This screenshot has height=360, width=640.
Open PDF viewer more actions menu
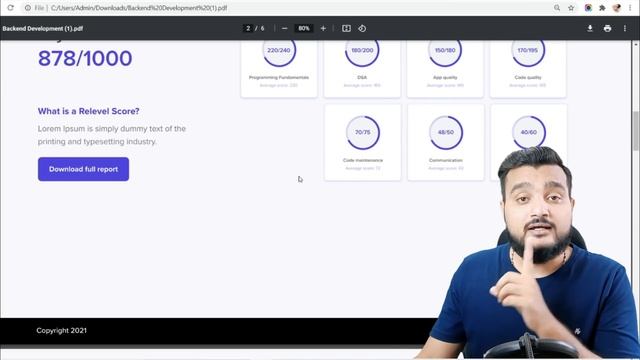pyautogui.click(x=624, y=28)
